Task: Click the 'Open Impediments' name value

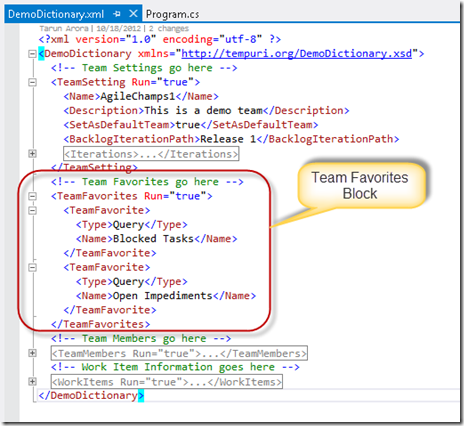Action: coord(163,296)
